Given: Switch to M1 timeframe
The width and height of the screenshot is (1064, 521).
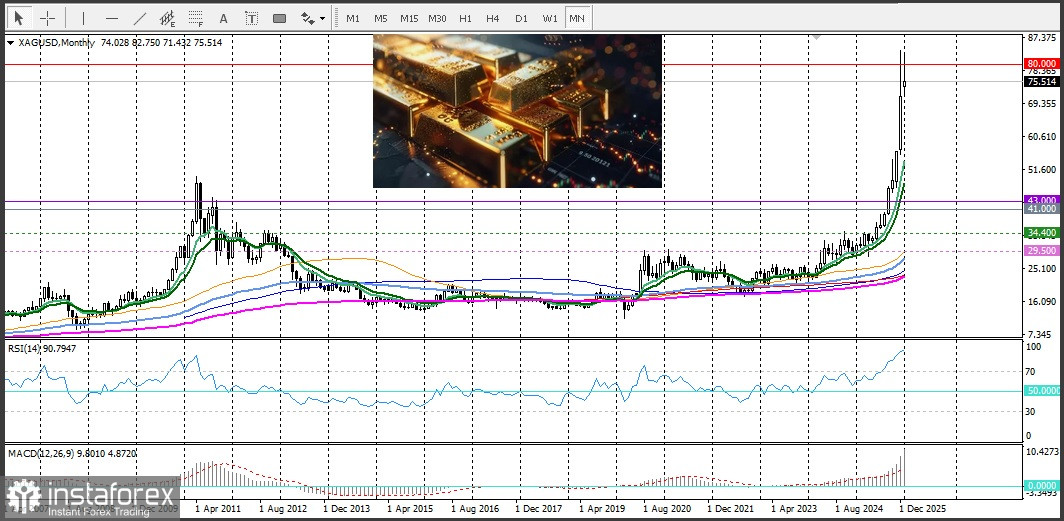Looking at the screenshot, I should tap(353, 18).
